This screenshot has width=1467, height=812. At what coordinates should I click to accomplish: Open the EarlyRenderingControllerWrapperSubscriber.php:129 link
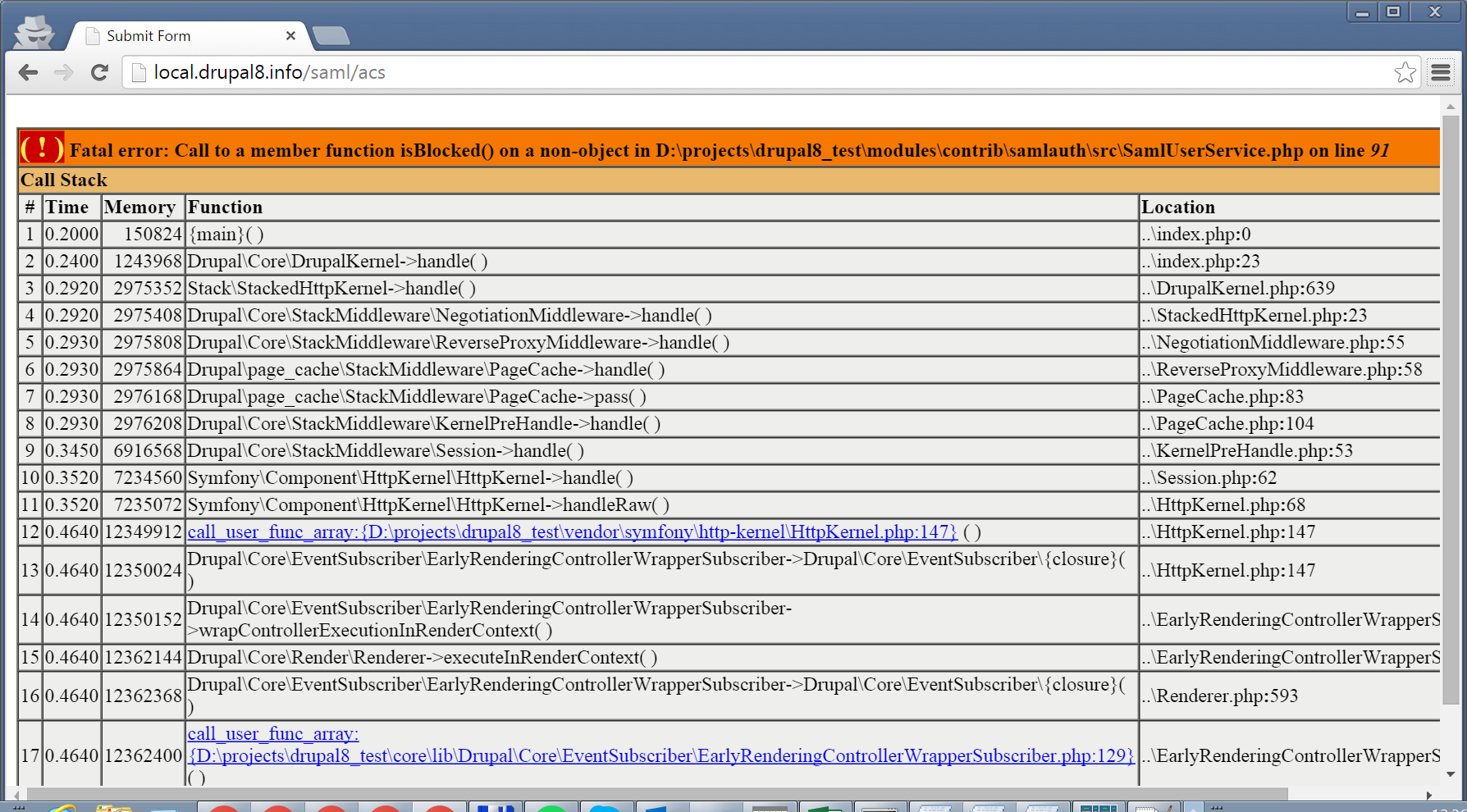[x=660, y=745]
